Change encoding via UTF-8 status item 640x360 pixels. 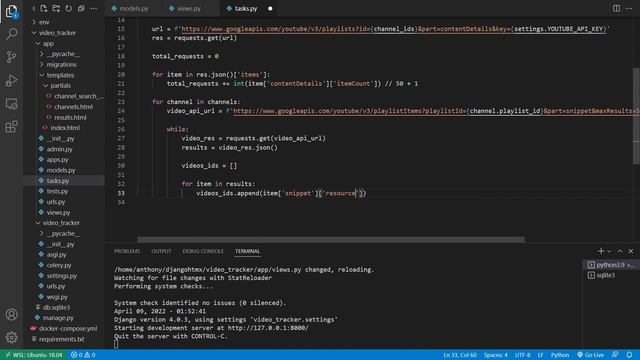click(x=522, y=355)
